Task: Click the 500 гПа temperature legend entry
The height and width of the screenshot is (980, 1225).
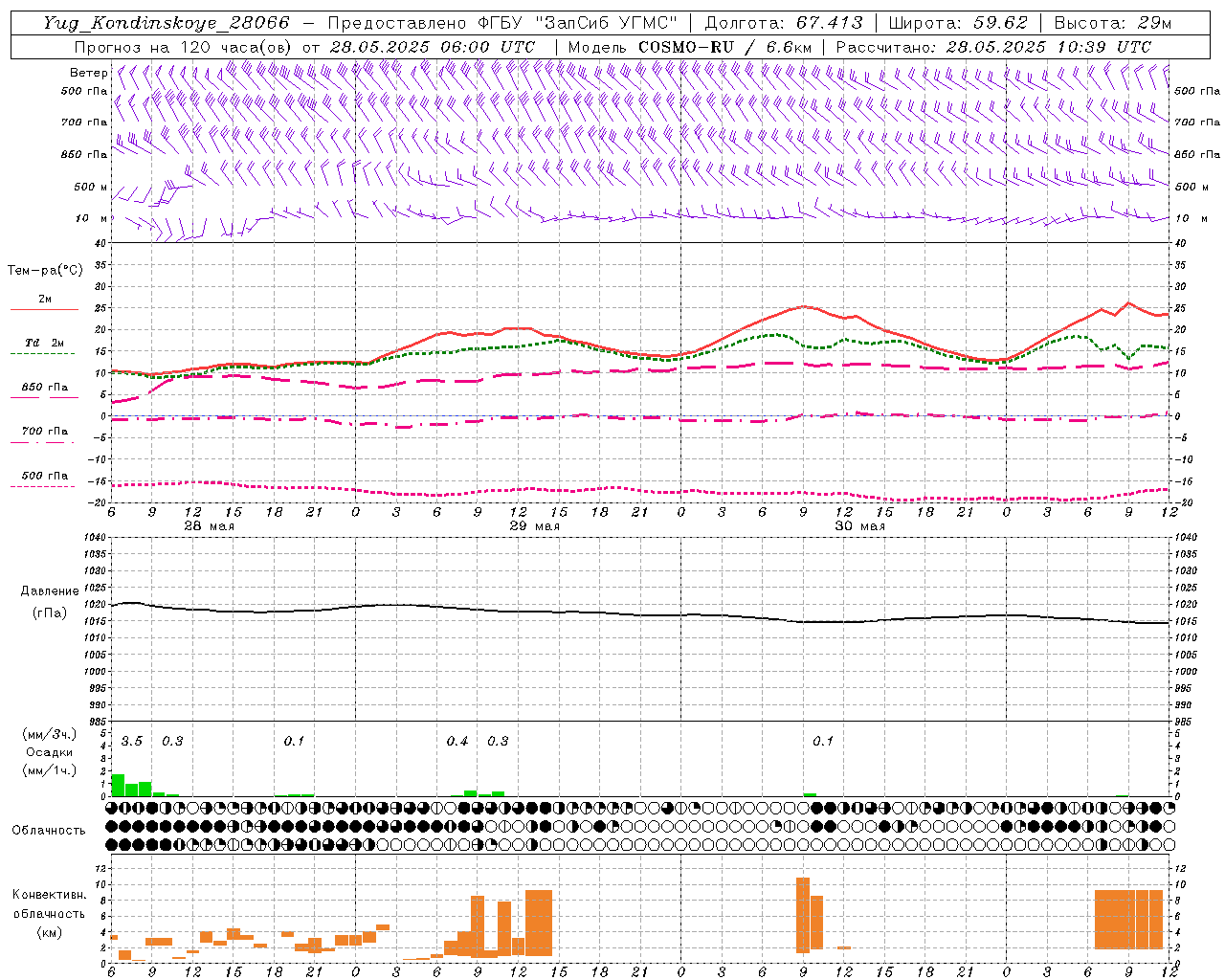Action: pos(45,476)
